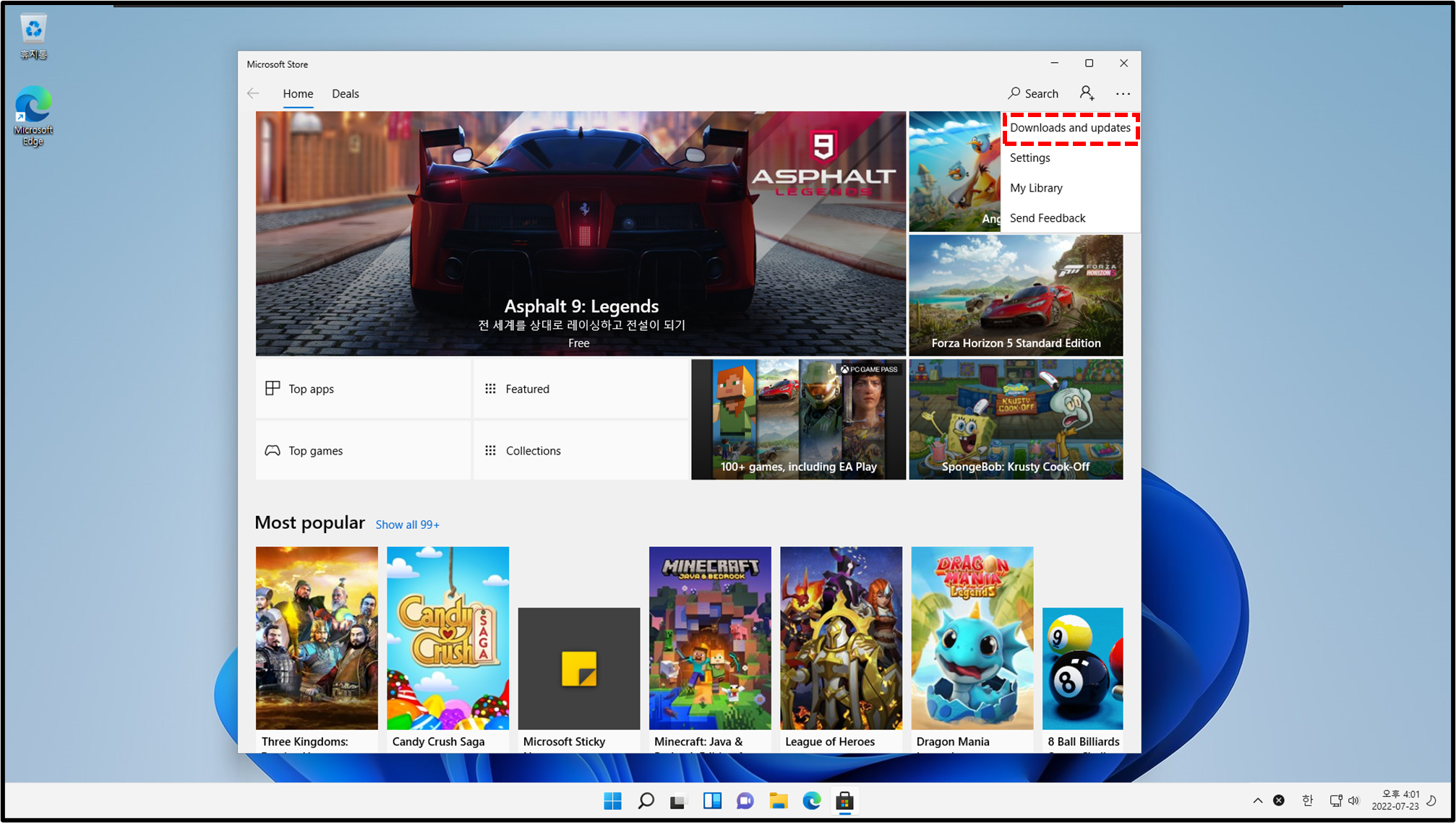
Task: Switch to the Home tab
Action: [x=298, y=94]
